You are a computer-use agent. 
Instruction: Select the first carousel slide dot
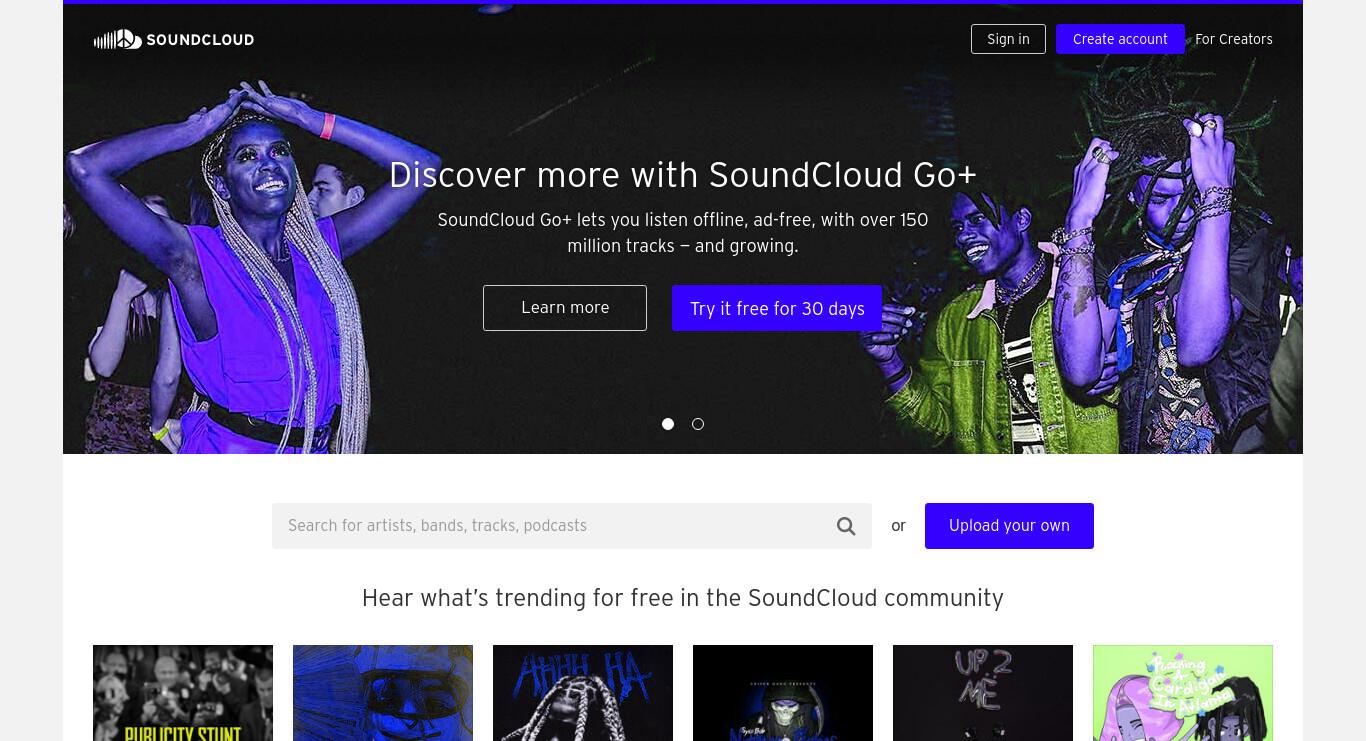pos(668,424)
